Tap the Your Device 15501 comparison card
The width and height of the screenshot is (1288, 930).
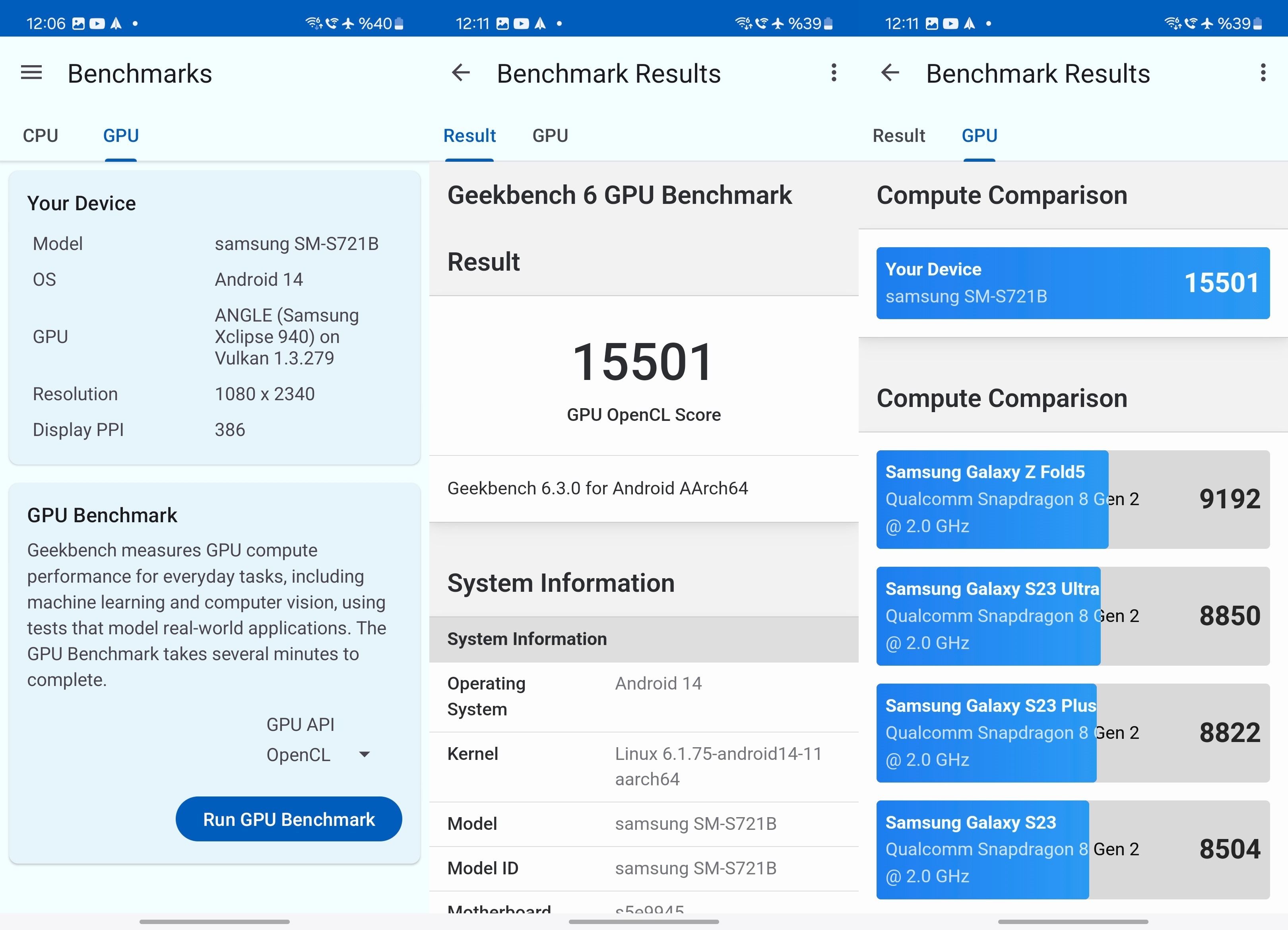1073,283
